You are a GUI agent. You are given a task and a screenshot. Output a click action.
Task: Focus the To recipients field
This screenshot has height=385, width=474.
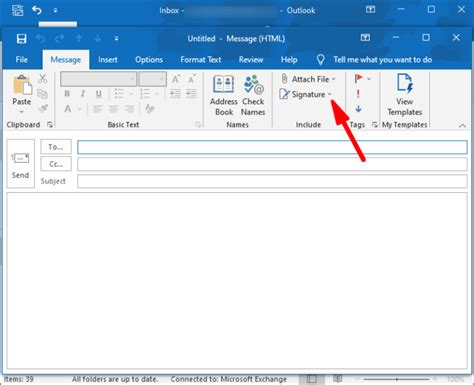272,147
